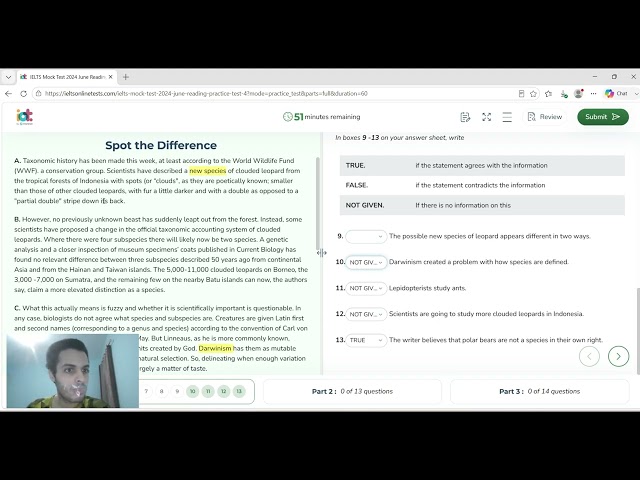The height and width of the screenshot is (480, 640).
Task: Open the empty answer dropdown for question 9
Action: pyautogui.click(x=366, y=236)
